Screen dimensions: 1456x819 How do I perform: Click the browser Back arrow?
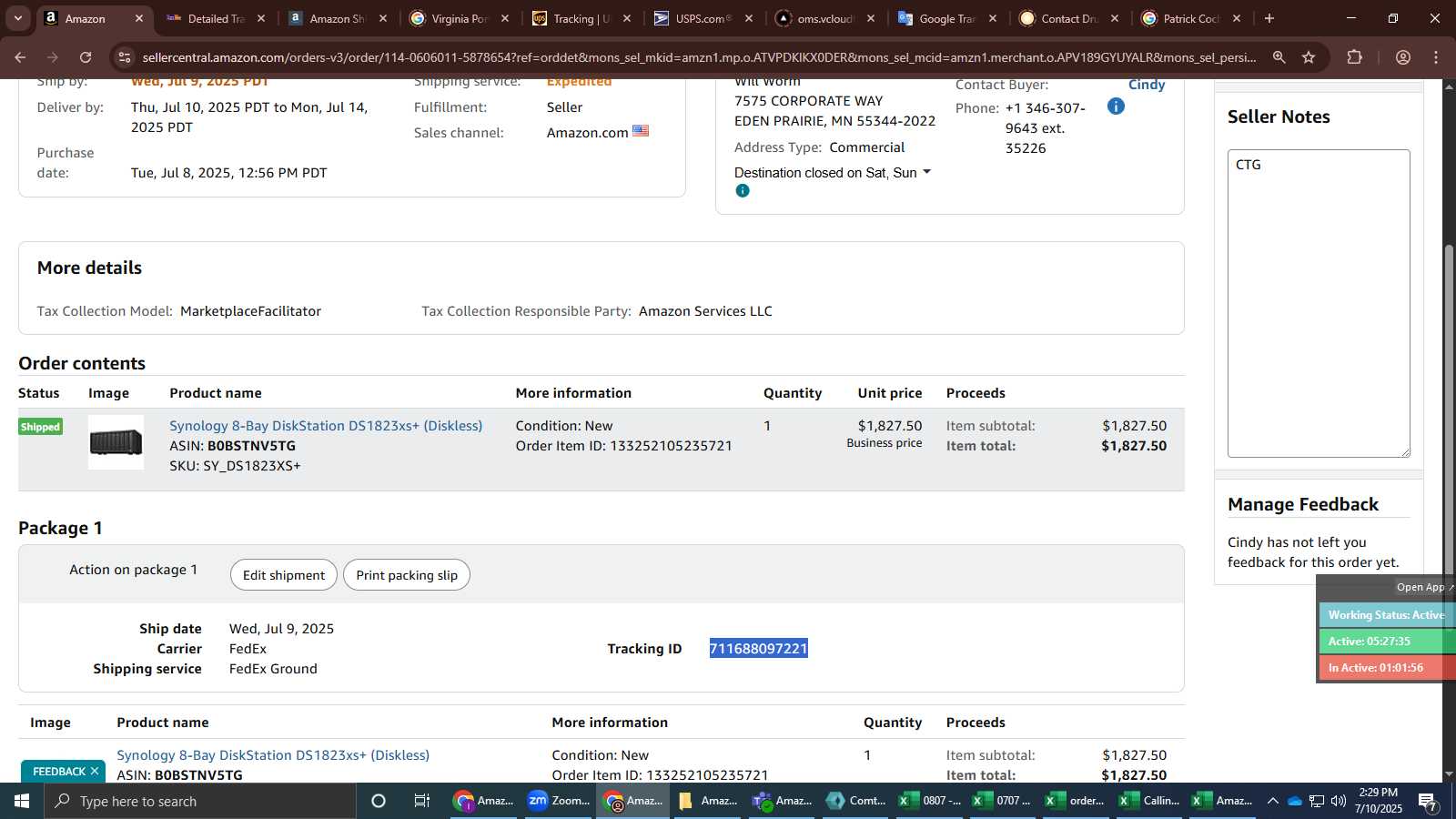20,57
